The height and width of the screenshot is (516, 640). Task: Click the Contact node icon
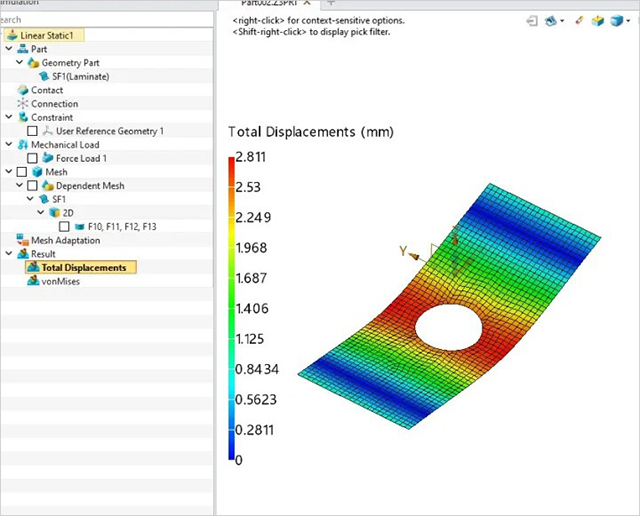pyautogui.click(x=23, y=90)
